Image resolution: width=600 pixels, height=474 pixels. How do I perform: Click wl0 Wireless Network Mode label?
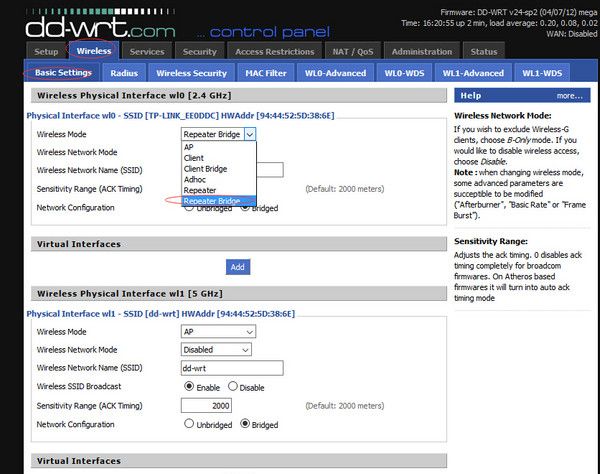77,152
